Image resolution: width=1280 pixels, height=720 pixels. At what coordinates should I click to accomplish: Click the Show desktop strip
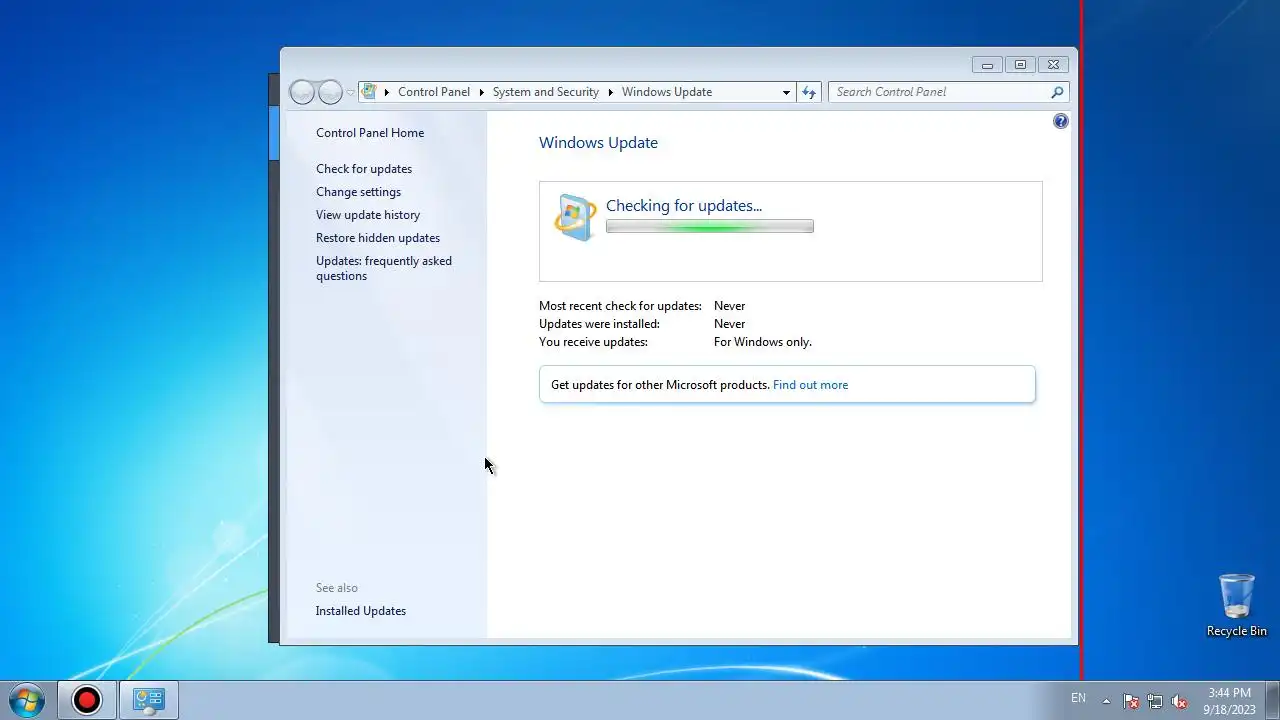(1273, 700)
